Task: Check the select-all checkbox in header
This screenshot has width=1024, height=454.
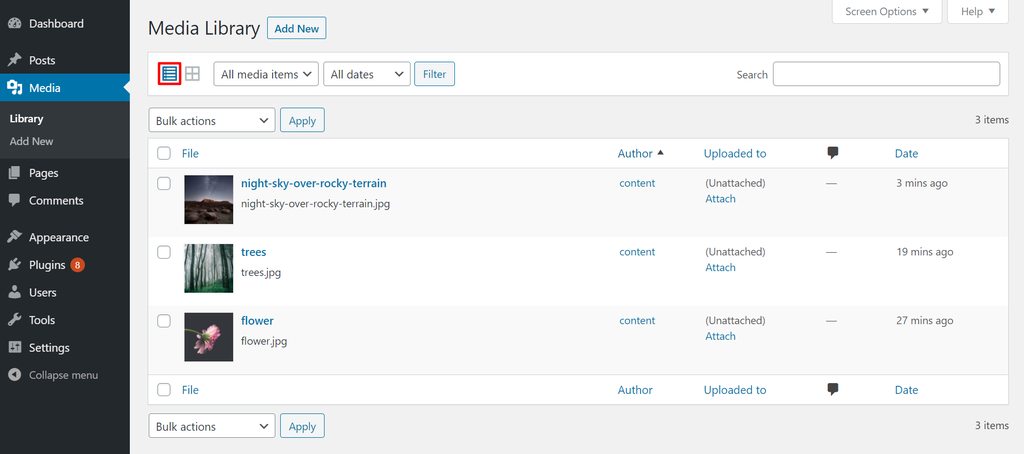Action: [x=164, y=153]
